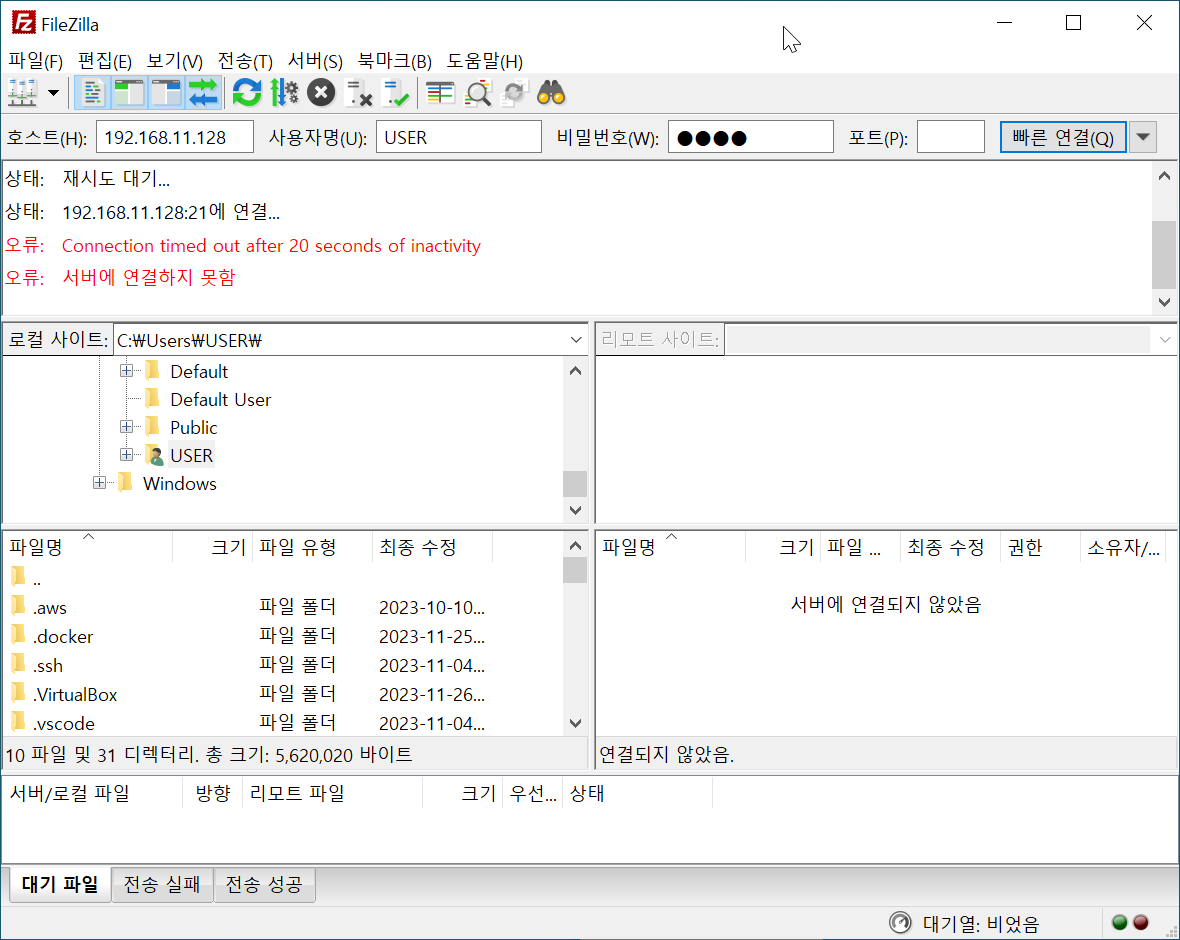Image resolution: width=1180 pixels, height=940 pixels.
Task: Open quick connect history dropdown
Action: click(1142, 137)
